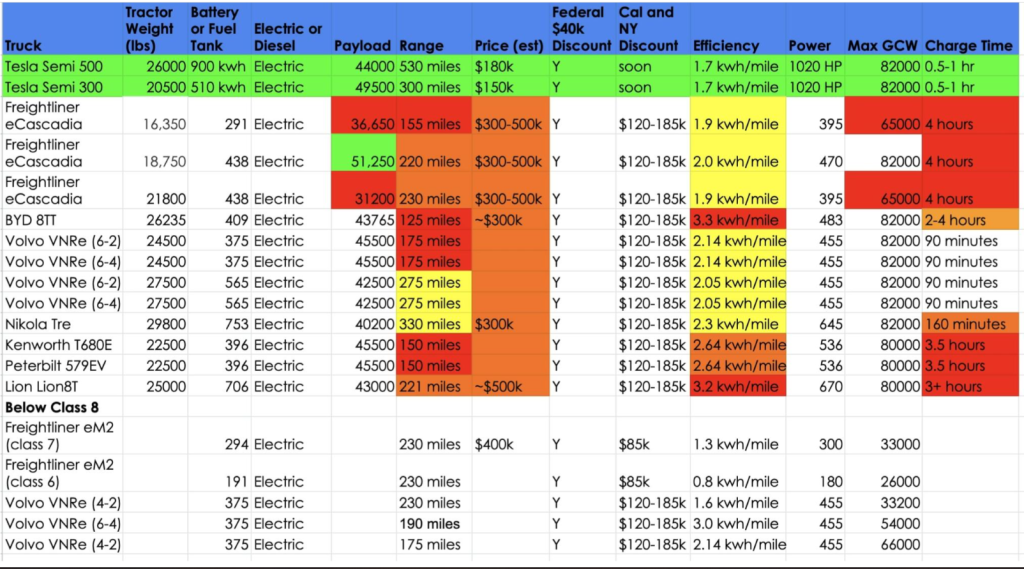Select the BYD 8TT 2-4 hours charge cell
The height and width of the screenshot is (569, 1024).
point(970,220)
